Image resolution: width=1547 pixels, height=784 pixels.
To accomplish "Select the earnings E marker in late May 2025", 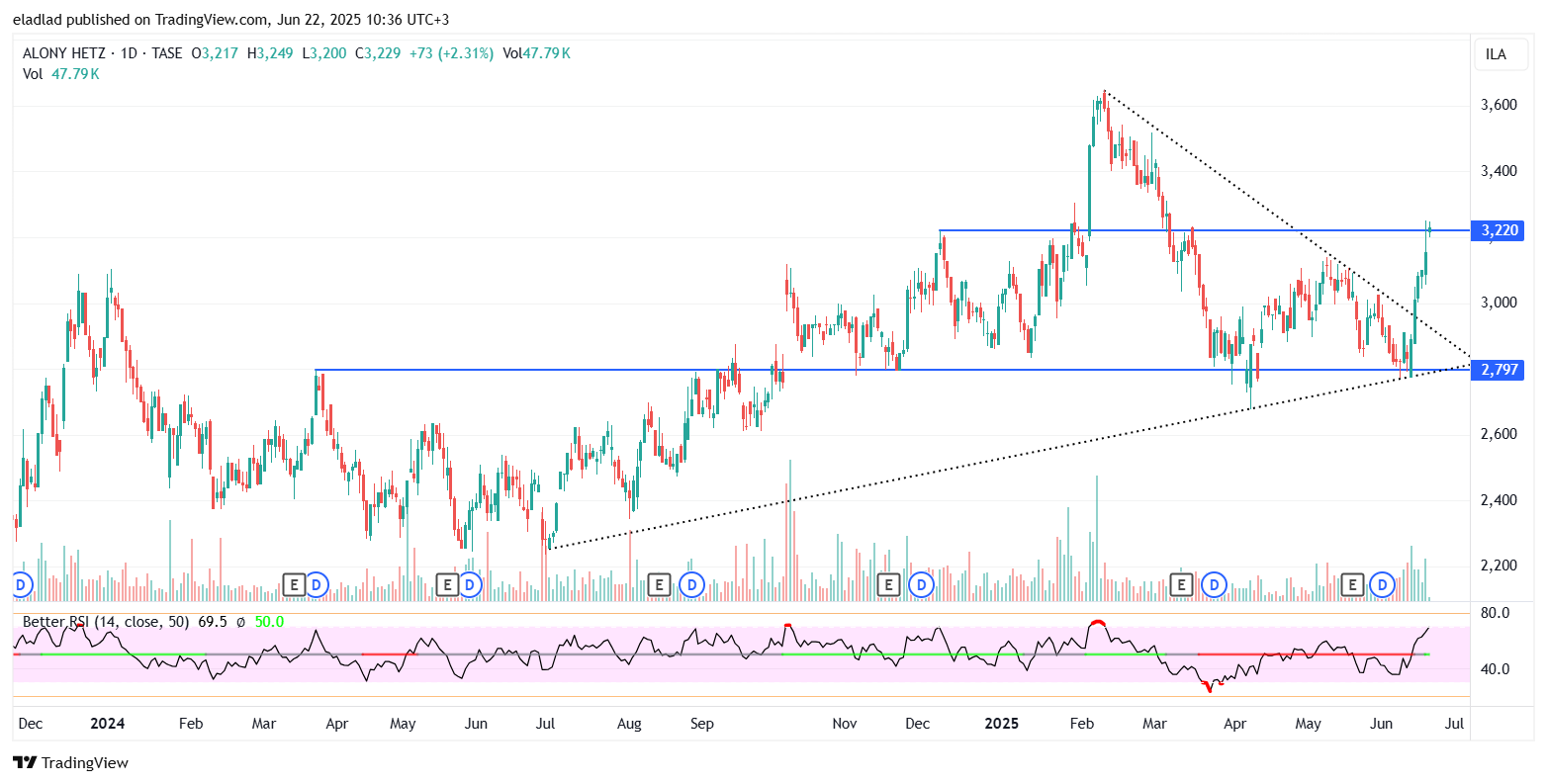I will [x=1352, y=585].
